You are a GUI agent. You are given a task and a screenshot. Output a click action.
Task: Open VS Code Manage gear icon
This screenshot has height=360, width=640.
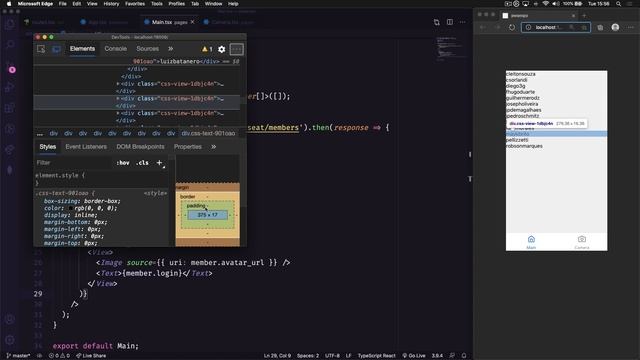tap(10, 340)
